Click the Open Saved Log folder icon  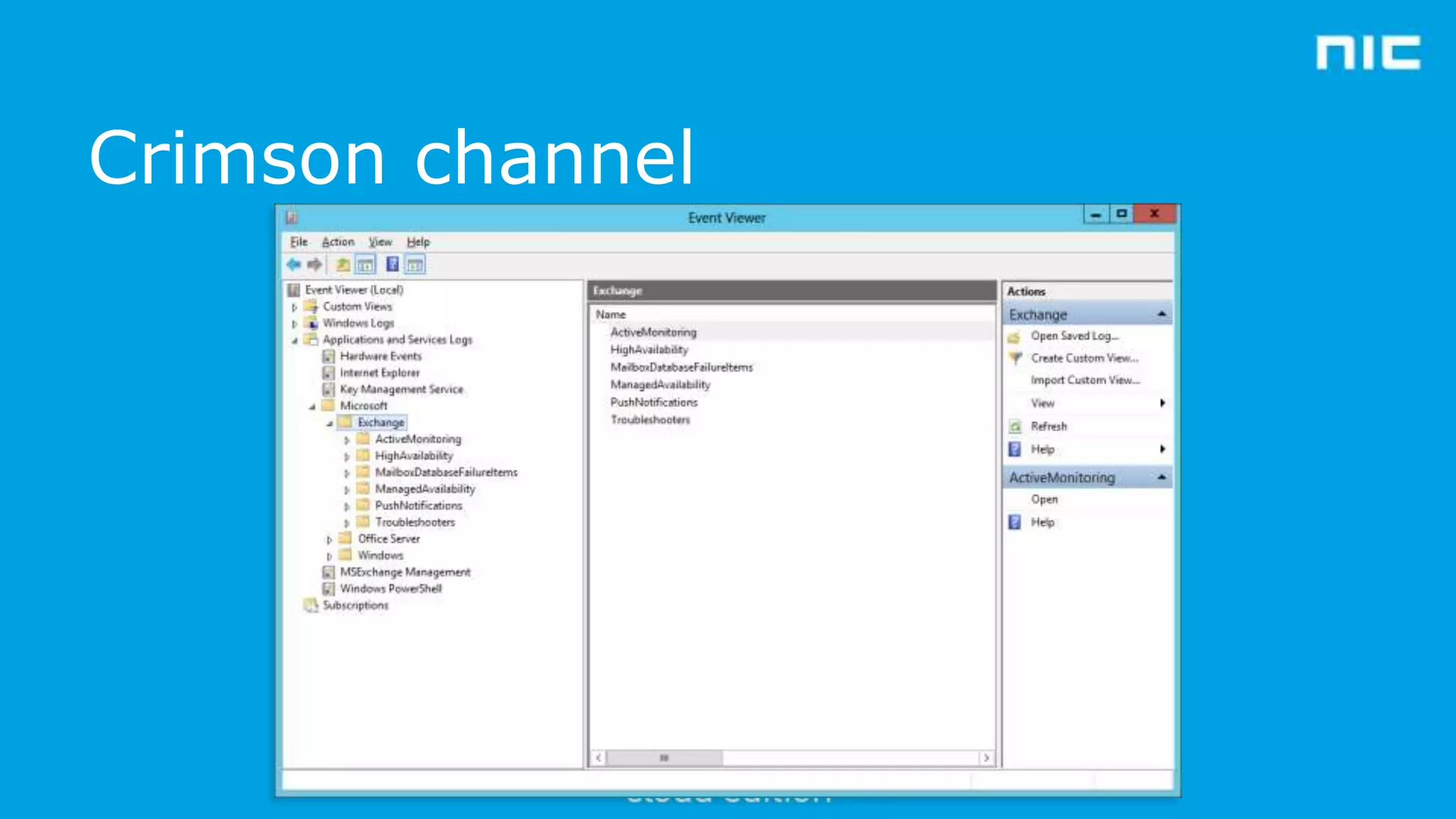1015,336
